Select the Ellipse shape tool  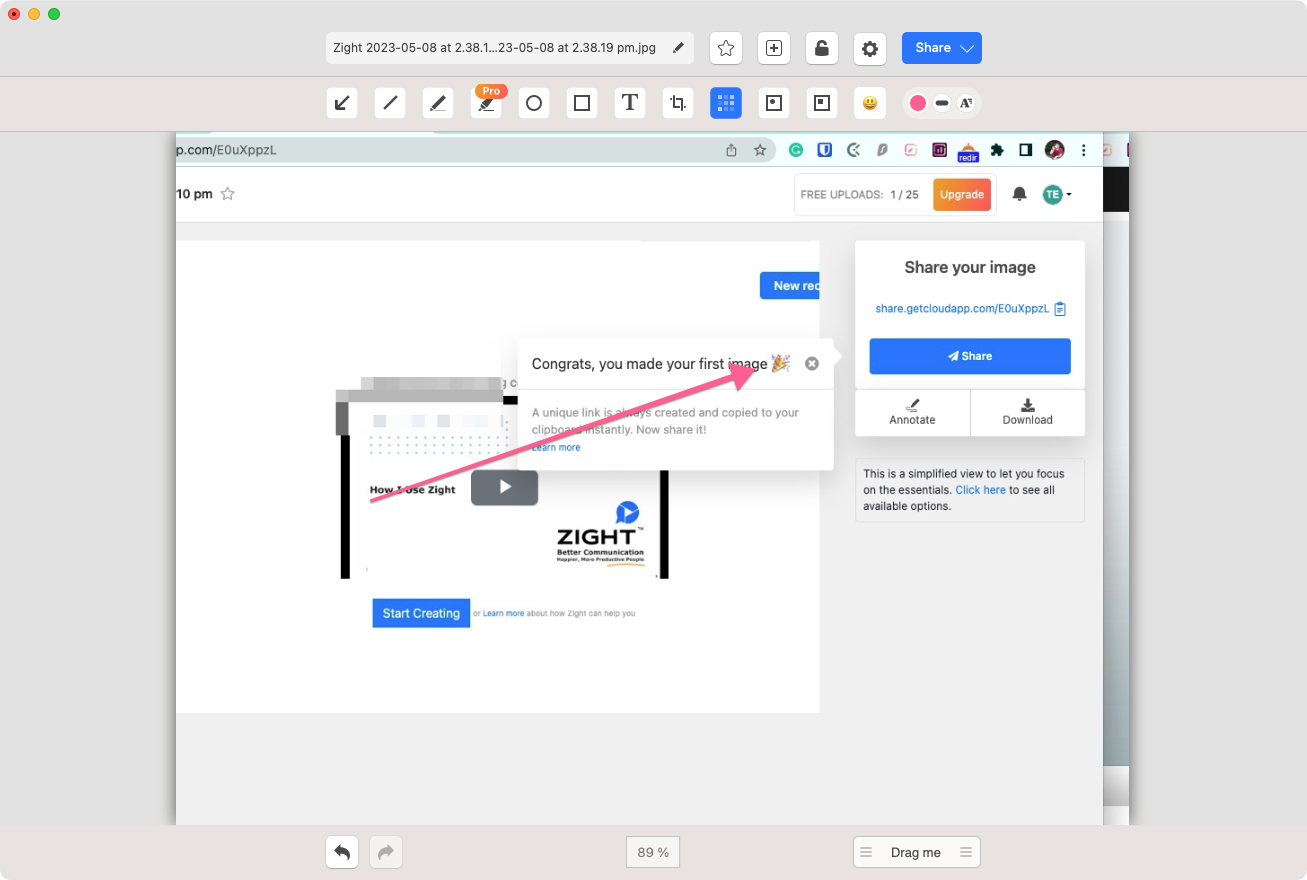tap(534, 102)
